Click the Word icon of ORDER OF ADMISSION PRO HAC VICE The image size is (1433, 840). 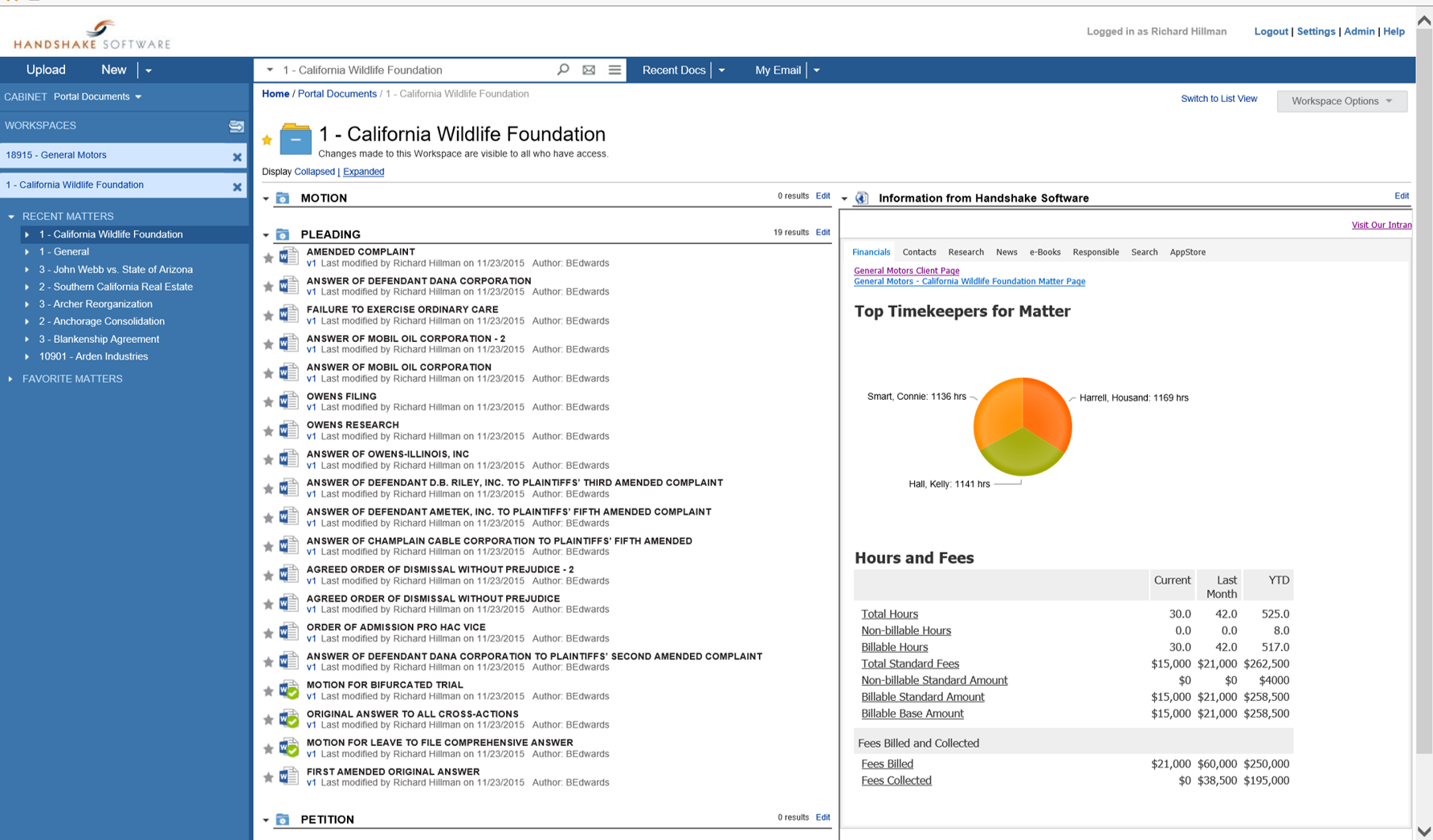tap(289, 633)
